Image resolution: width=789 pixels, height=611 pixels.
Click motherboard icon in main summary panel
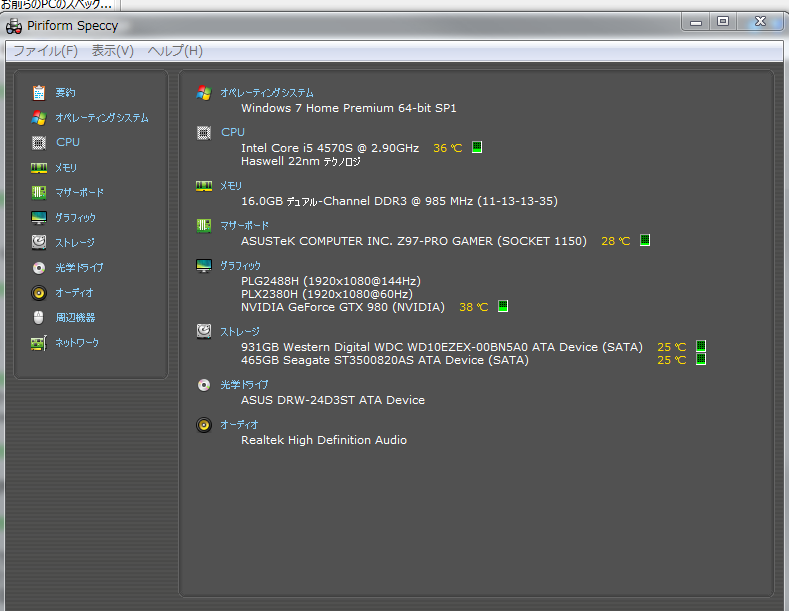pyautogui.click(x=204, y=225)
